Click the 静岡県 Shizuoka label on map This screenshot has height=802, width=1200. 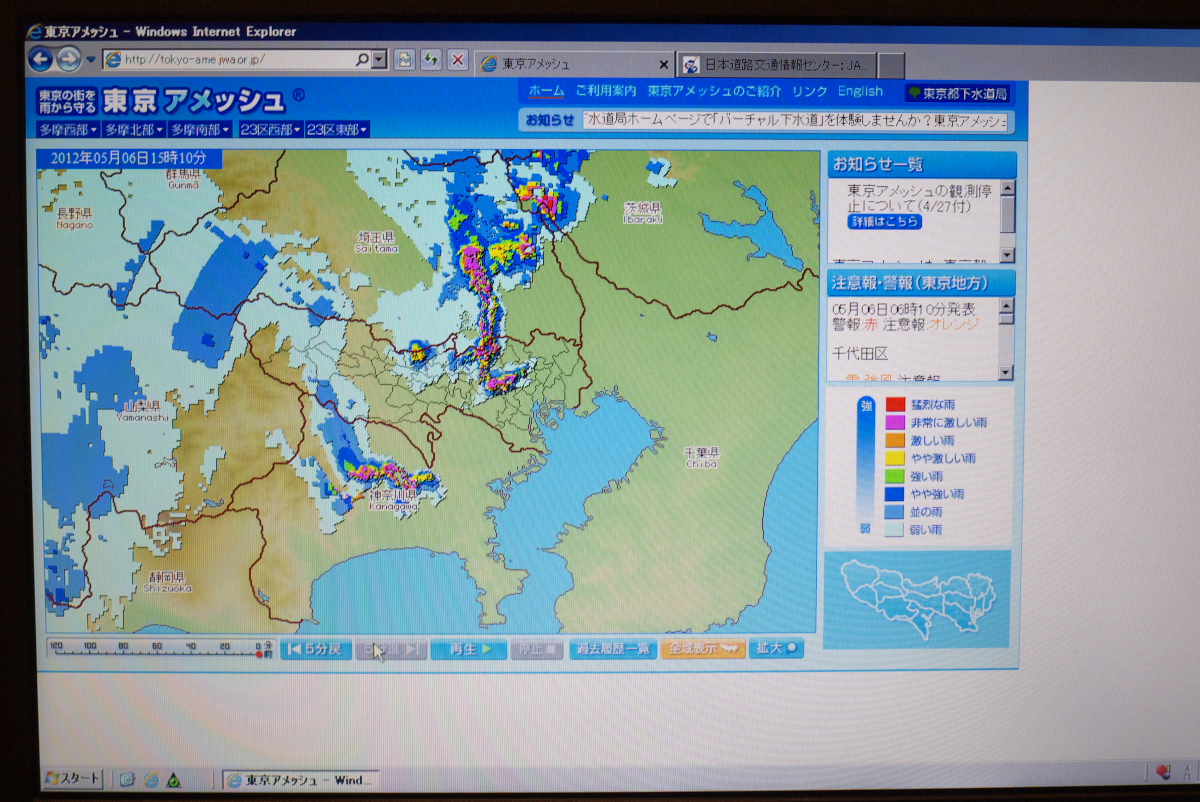[166, 581]
